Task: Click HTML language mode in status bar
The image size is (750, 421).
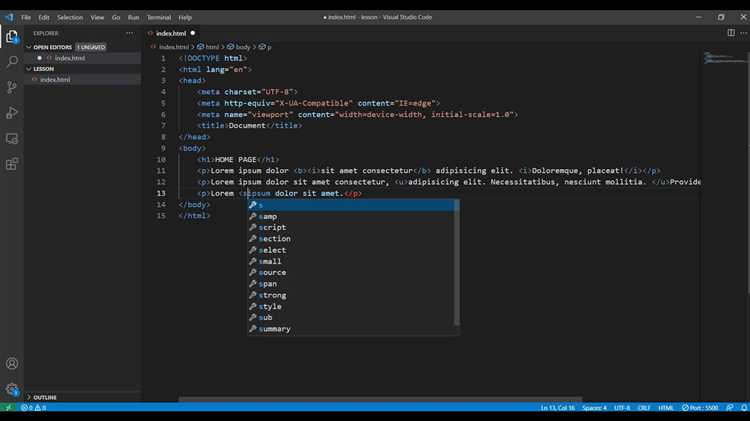Action: pyautogui.click(x=666, y=408)
